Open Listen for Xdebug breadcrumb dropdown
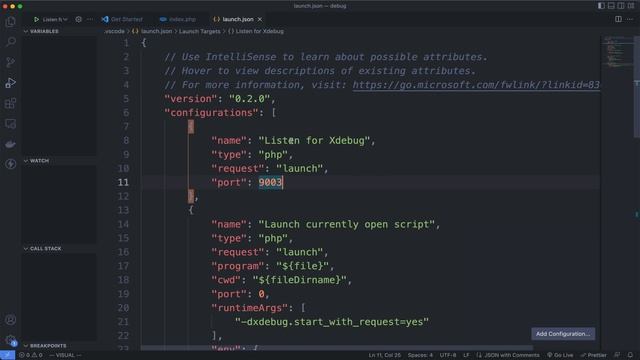 click(x=256, y=31)
